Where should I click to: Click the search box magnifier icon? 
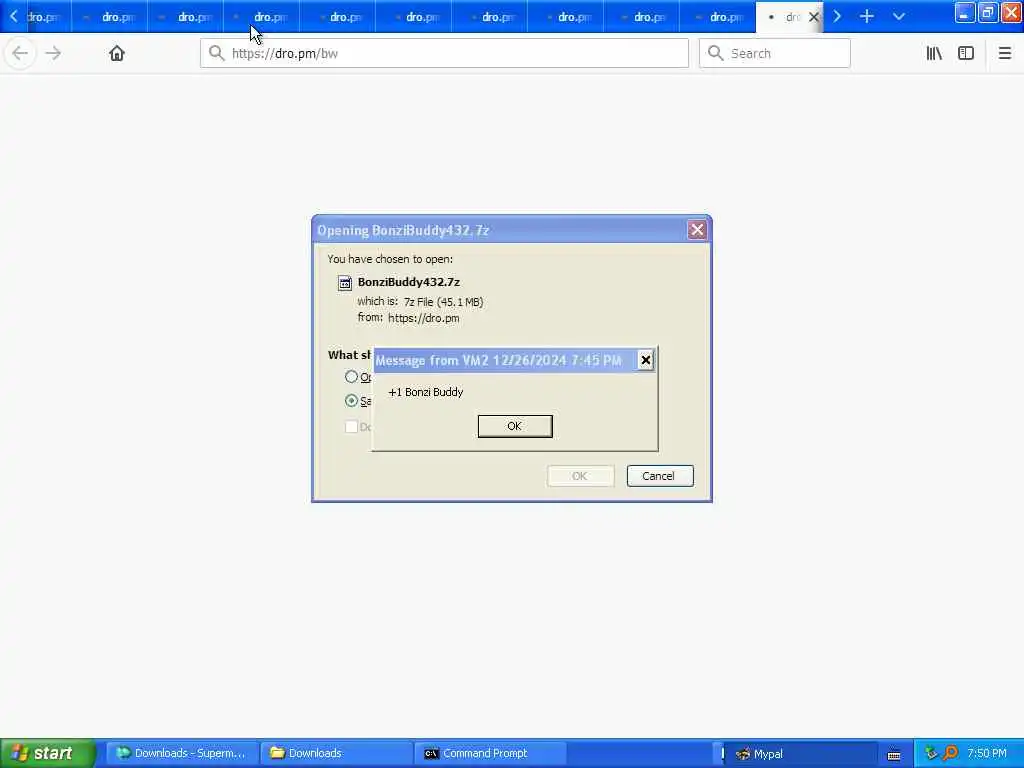715,53
